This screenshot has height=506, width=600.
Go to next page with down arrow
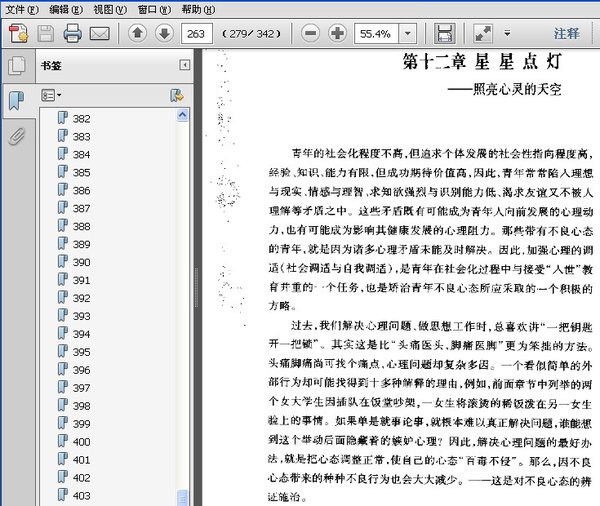tap(162, 33)
